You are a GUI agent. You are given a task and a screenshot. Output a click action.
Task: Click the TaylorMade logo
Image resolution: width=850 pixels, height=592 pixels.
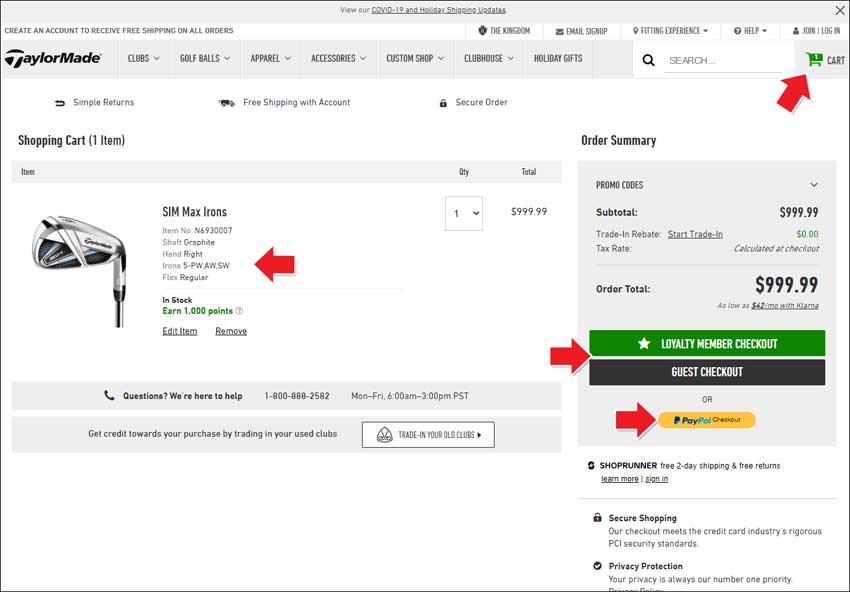click(x=53, y=58)
